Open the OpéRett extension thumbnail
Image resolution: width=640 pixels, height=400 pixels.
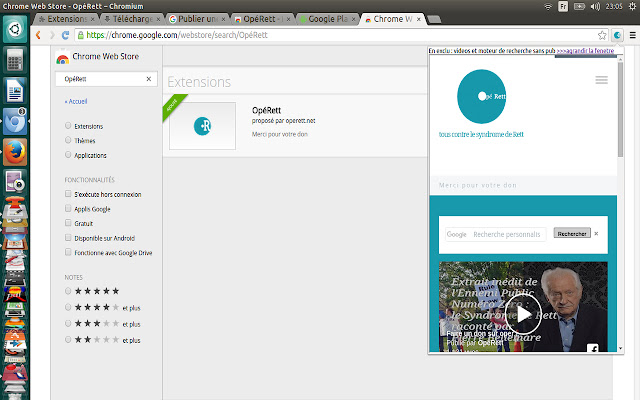(202, 126)
